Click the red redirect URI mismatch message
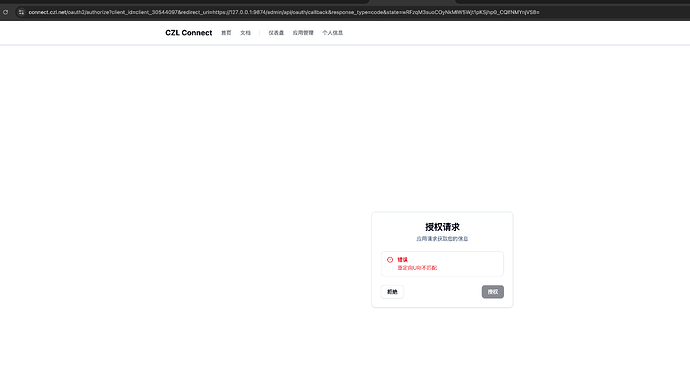Viewport: 690px width, 370px height. pyautogui.click(x=417, y=267)
